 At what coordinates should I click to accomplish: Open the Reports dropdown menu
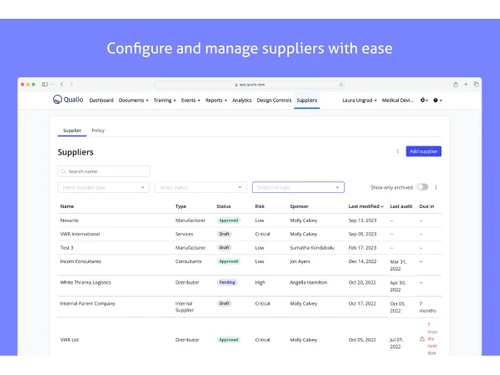pos(216,100)
